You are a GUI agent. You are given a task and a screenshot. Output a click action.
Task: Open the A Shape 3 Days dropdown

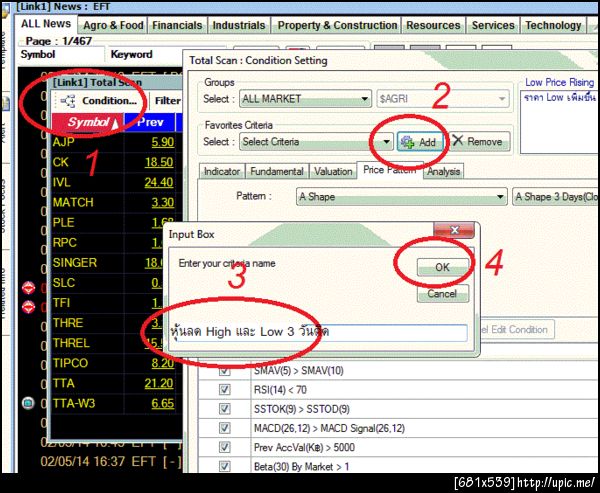point(556,197)
